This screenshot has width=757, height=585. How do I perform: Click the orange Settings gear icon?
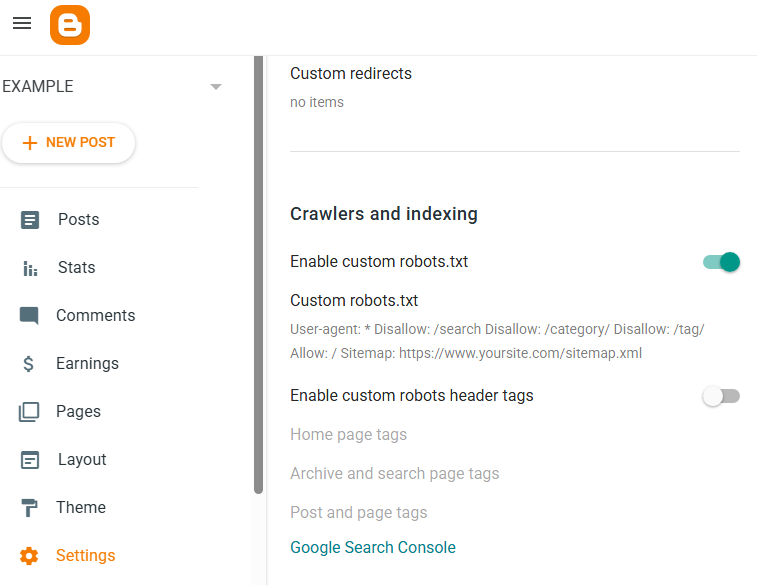click(x=29, y=556)
